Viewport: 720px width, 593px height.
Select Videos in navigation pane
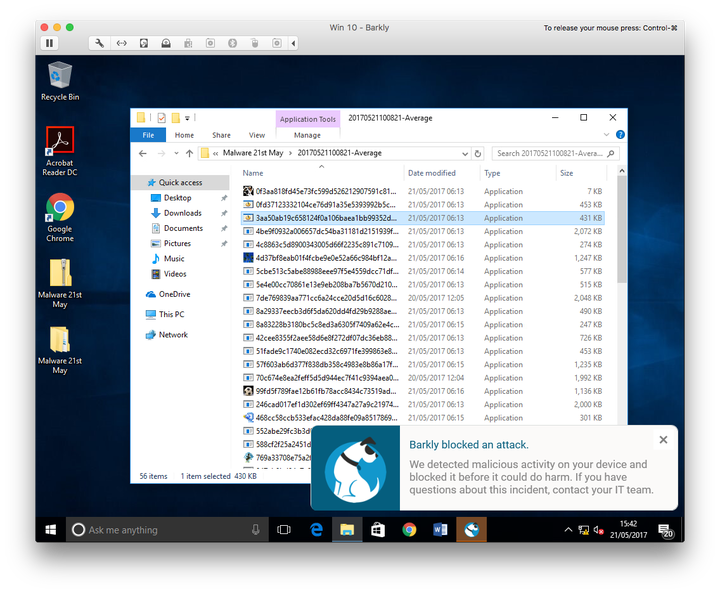pyautogui.click(x=175, y=273)
